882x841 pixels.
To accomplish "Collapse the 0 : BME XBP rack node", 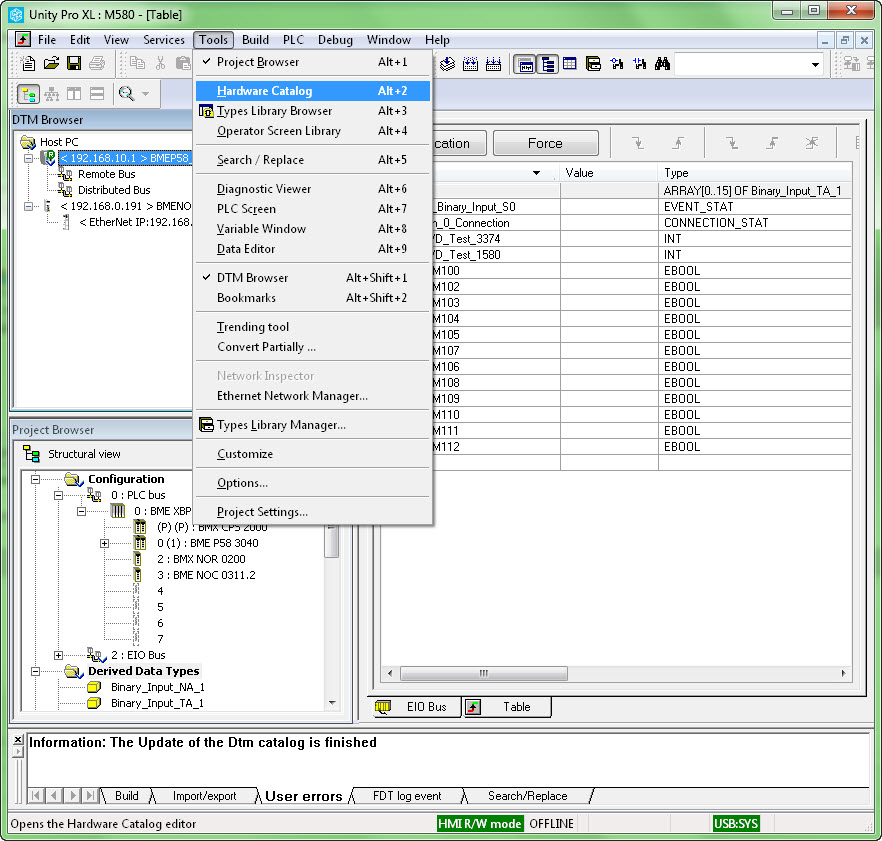I will tap(82, 511).
